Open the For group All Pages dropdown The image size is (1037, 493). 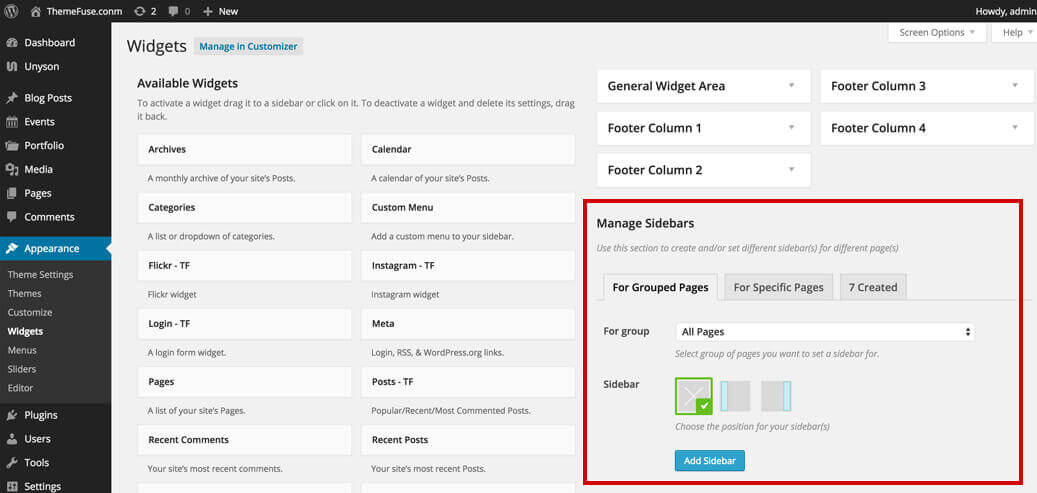(x=824, y=332)
